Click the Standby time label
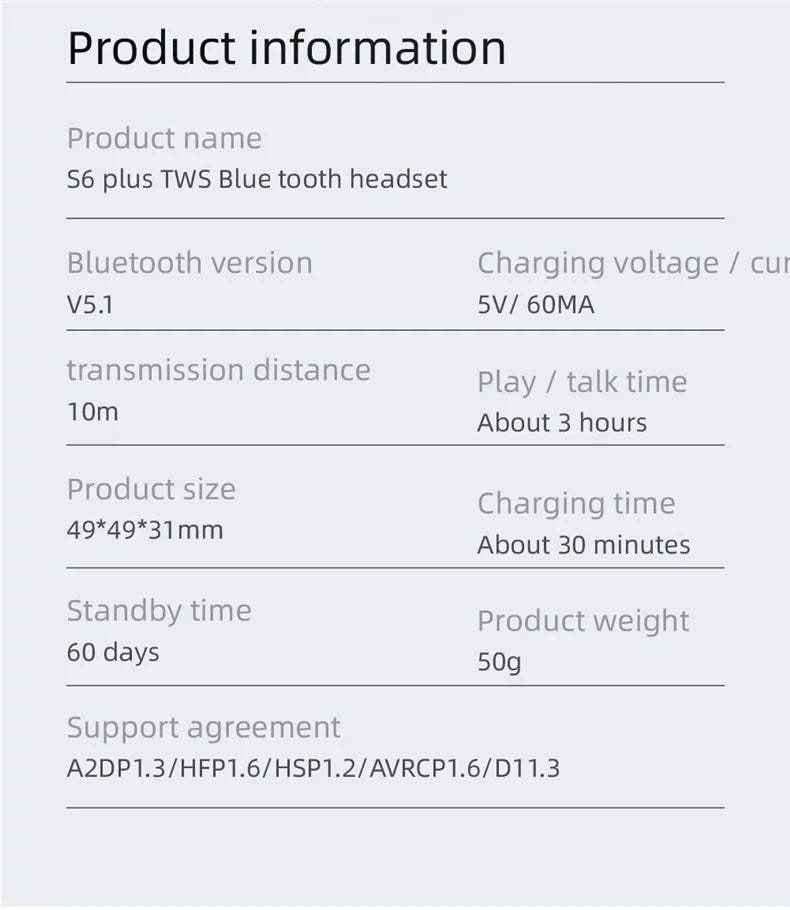The height and width of the screenshot is (910, 790). point(159,611)
